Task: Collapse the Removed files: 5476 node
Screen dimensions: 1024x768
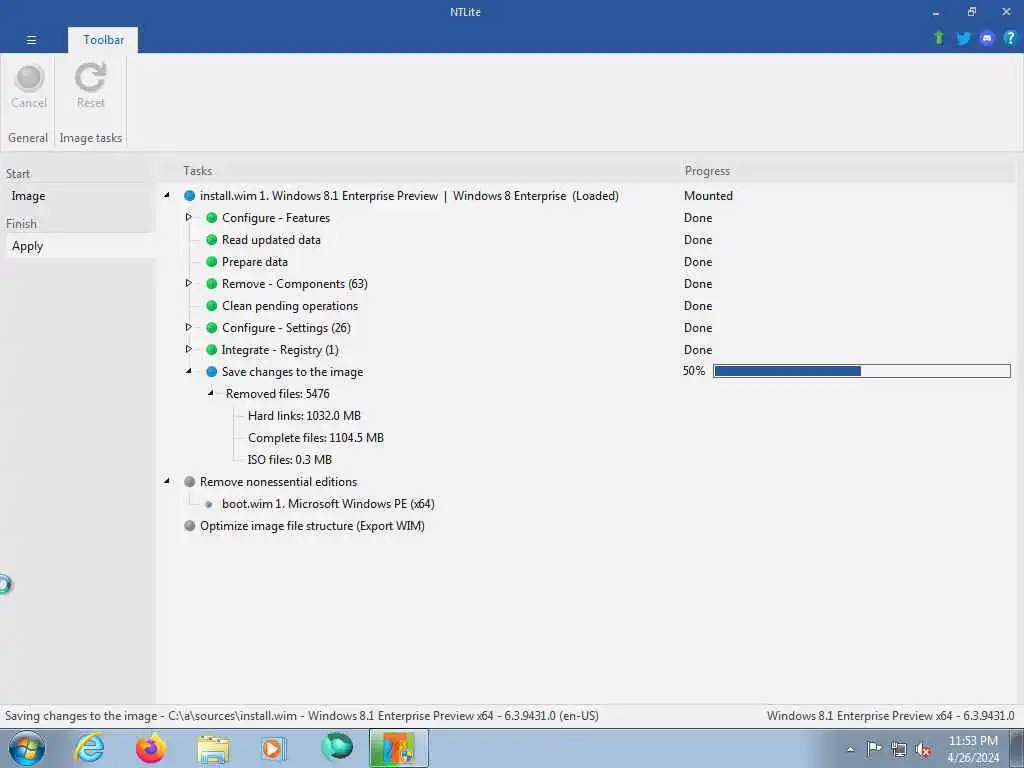Action: (x=211, y=393)
